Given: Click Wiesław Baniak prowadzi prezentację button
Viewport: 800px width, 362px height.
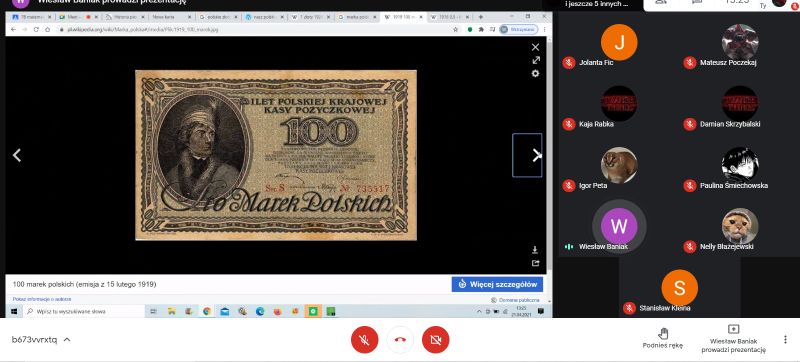Looking at the screenshot, I should (x=733, y=339).
